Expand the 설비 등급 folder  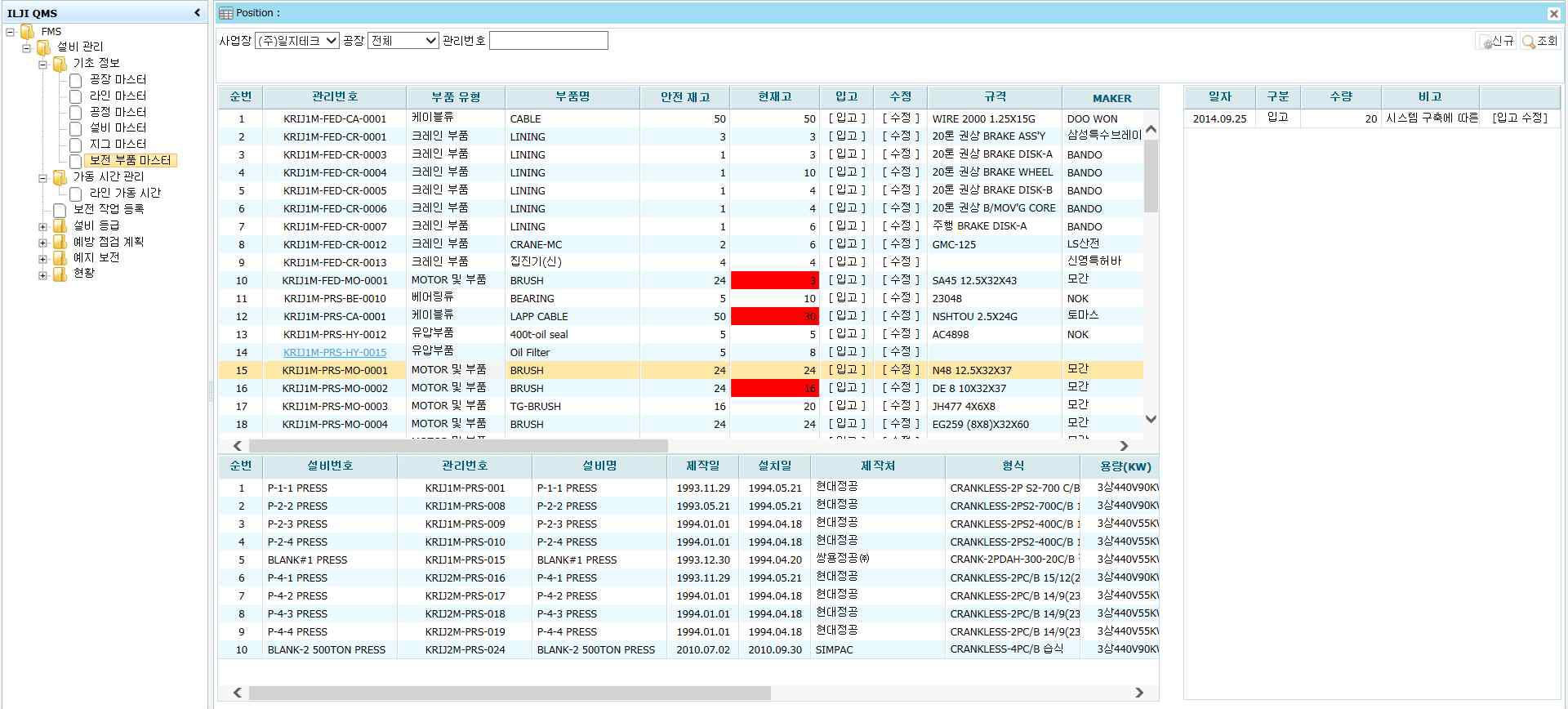pyautogui.click(x=42, y=226)
